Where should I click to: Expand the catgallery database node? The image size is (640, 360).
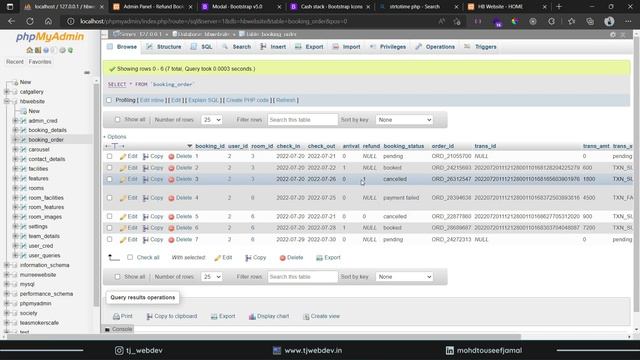pyautogui.click(x=7, y=92)
